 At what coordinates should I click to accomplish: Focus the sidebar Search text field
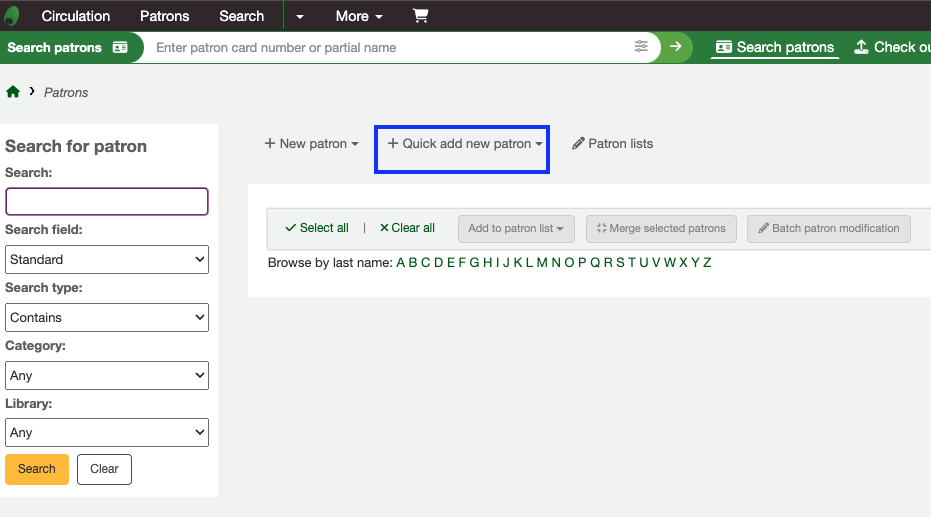coord(107,202)
